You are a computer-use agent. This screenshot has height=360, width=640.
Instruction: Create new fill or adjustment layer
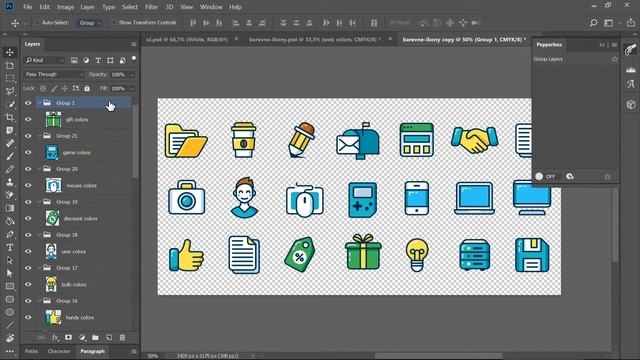pyautogui.click(x=82, y=338)
